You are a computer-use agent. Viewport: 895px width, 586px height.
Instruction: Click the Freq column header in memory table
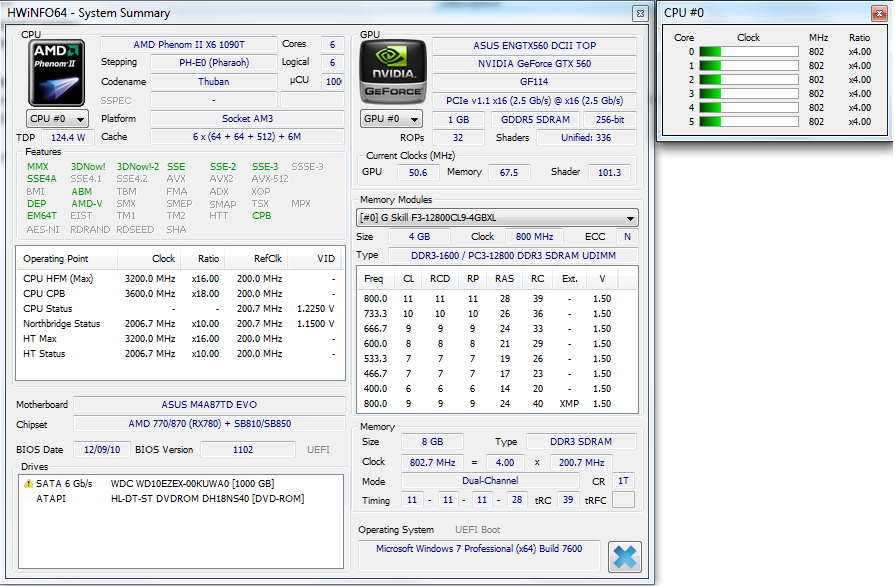377,278
